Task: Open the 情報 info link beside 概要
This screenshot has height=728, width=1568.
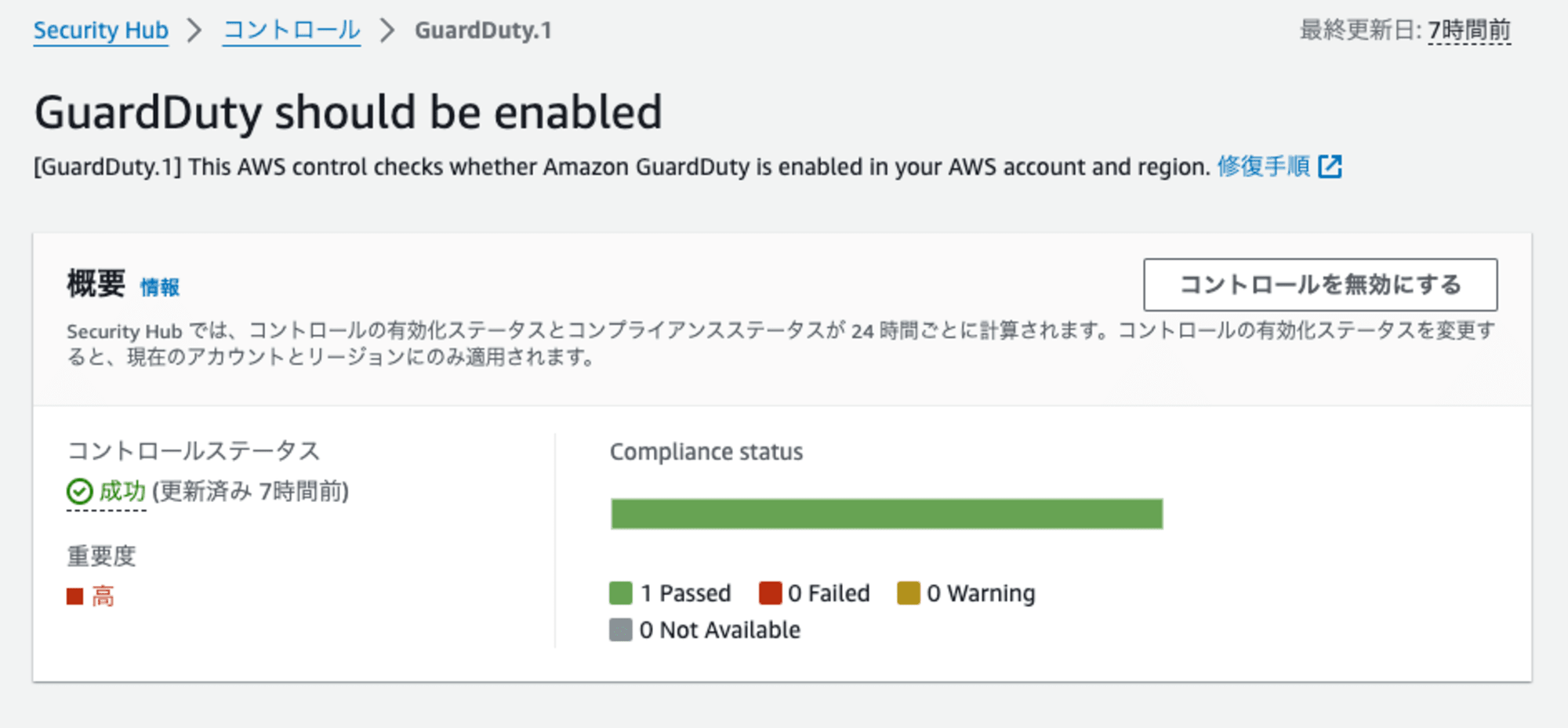Action: click(x=160, y=287)
